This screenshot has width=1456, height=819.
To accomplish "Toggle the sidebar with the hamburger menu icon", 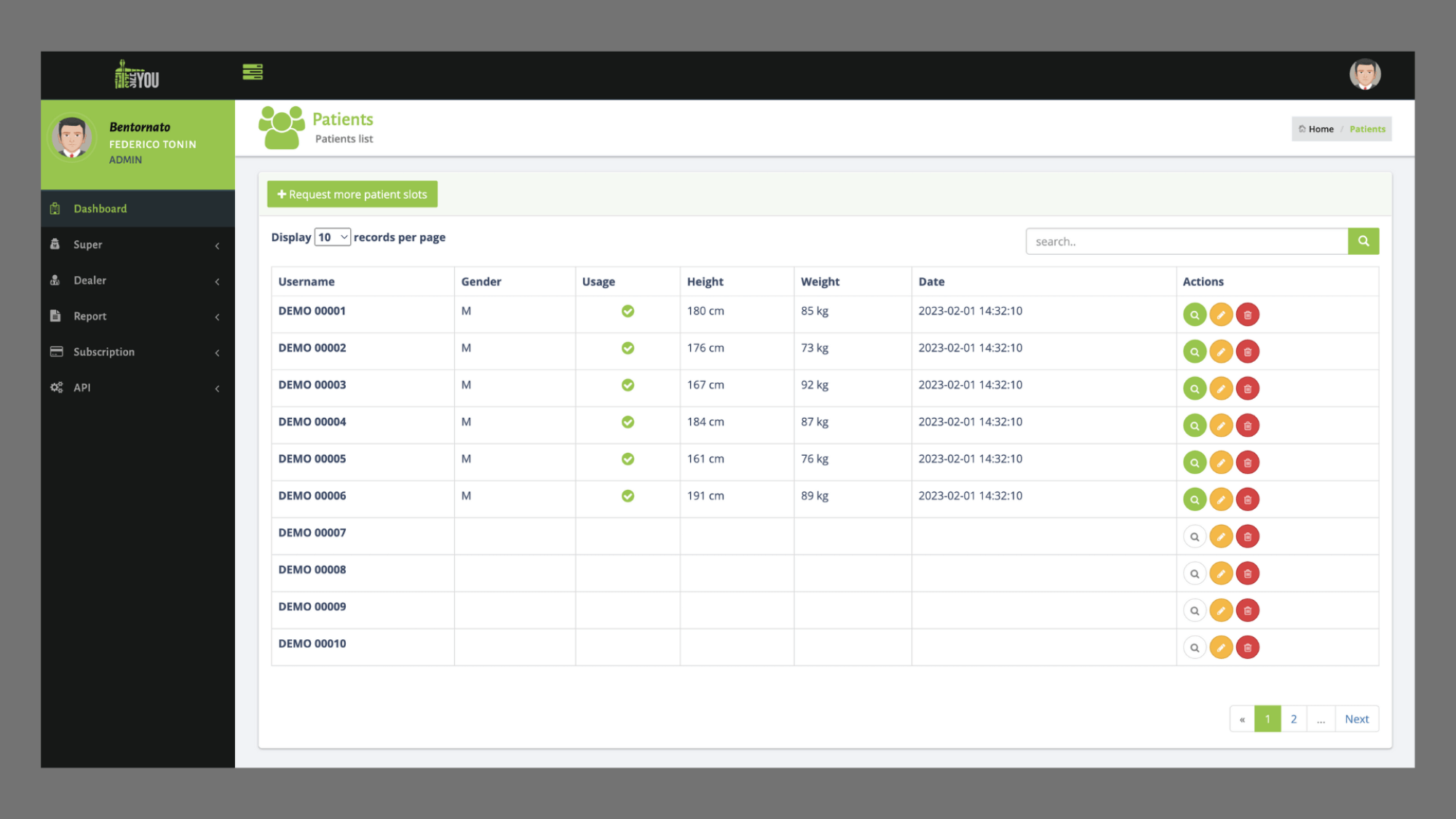I will click(253, 72).
